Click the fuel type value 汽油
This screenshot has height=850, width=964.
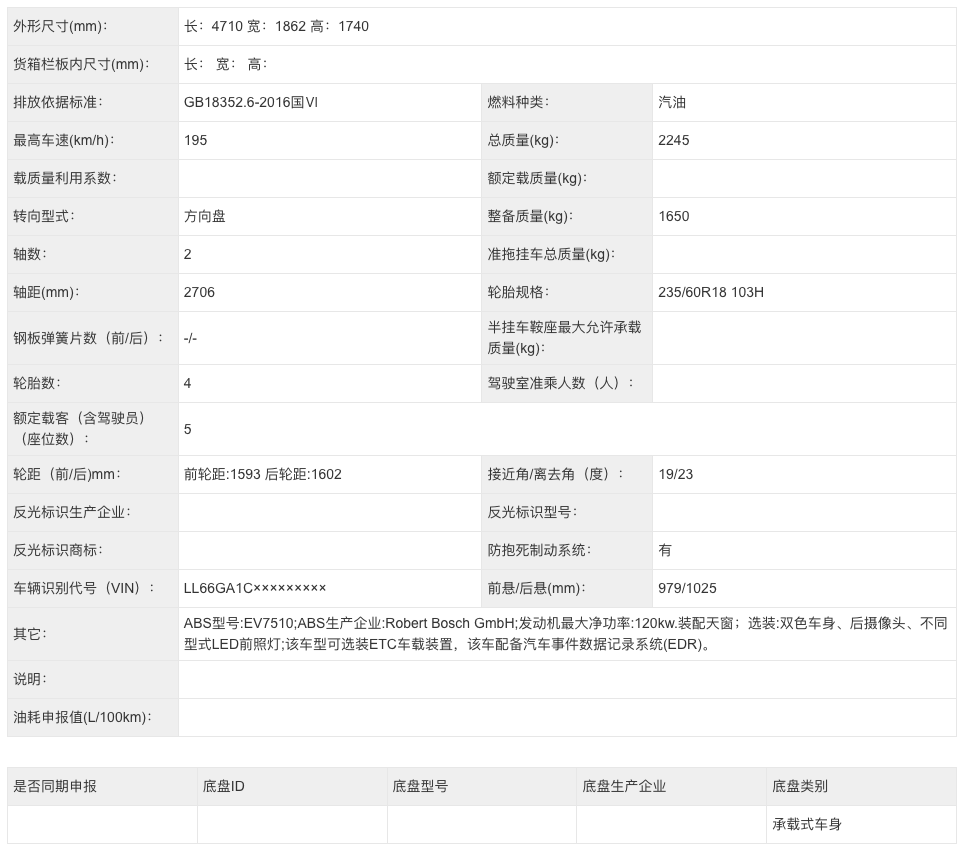coord(672,102)
